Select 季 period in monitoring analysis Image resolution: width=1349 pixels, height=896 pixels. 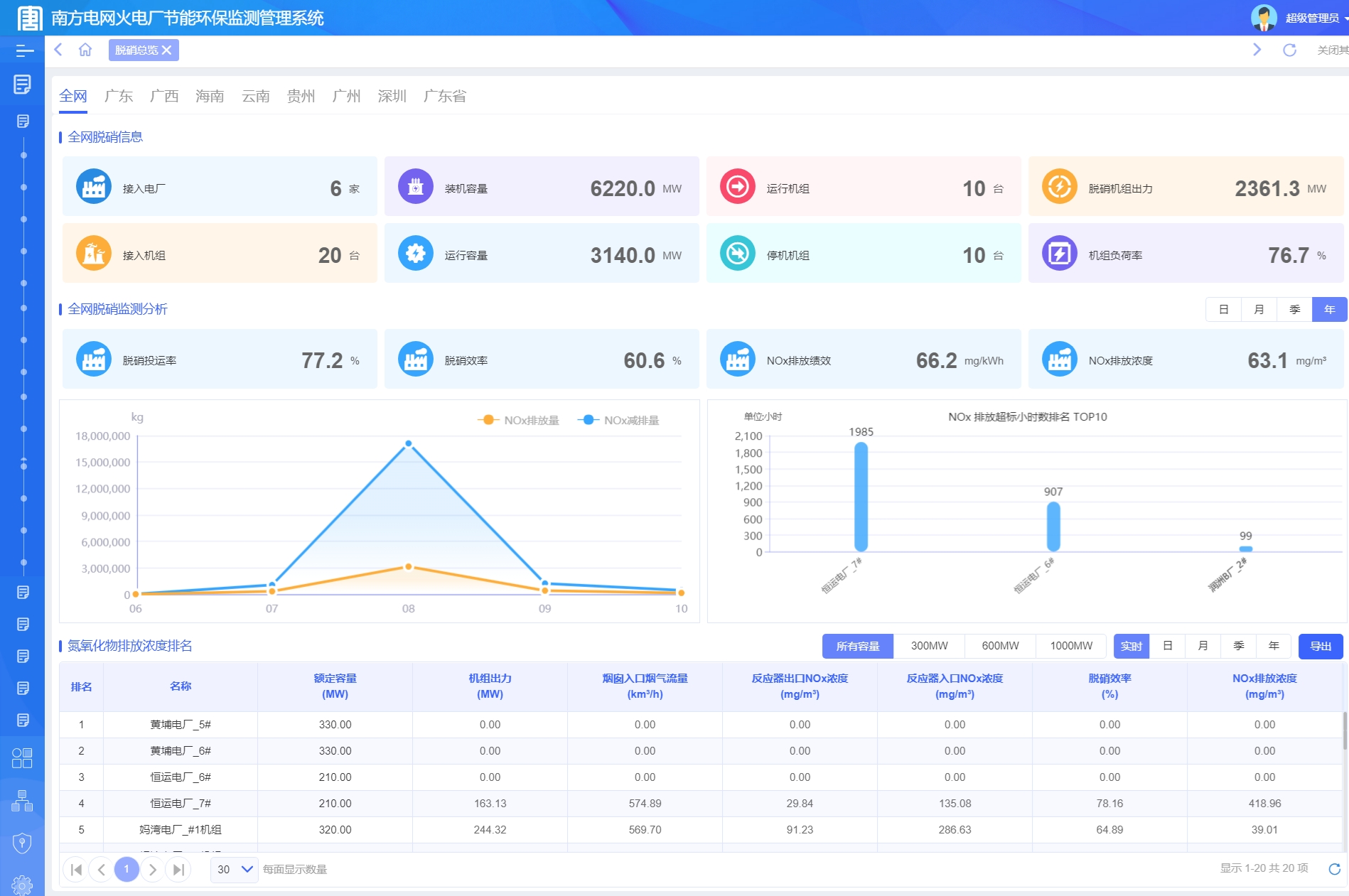click(1295, 309)
